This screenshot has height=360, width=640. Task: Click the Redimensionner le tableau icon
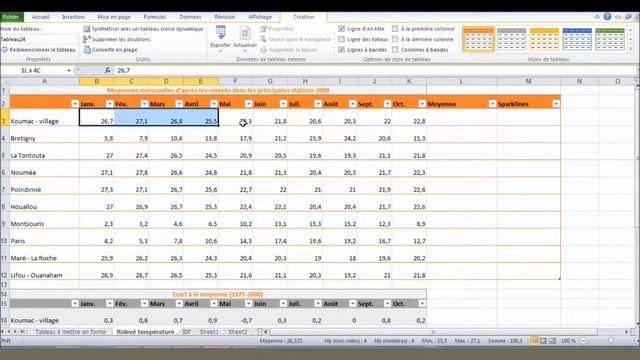pos(4,50)
